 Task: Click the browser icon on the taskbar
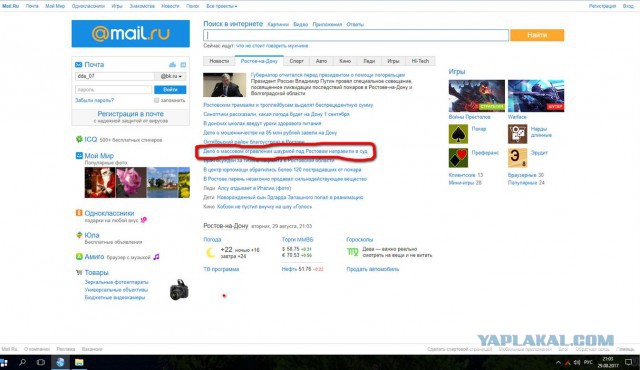click(x=60, y=362)
